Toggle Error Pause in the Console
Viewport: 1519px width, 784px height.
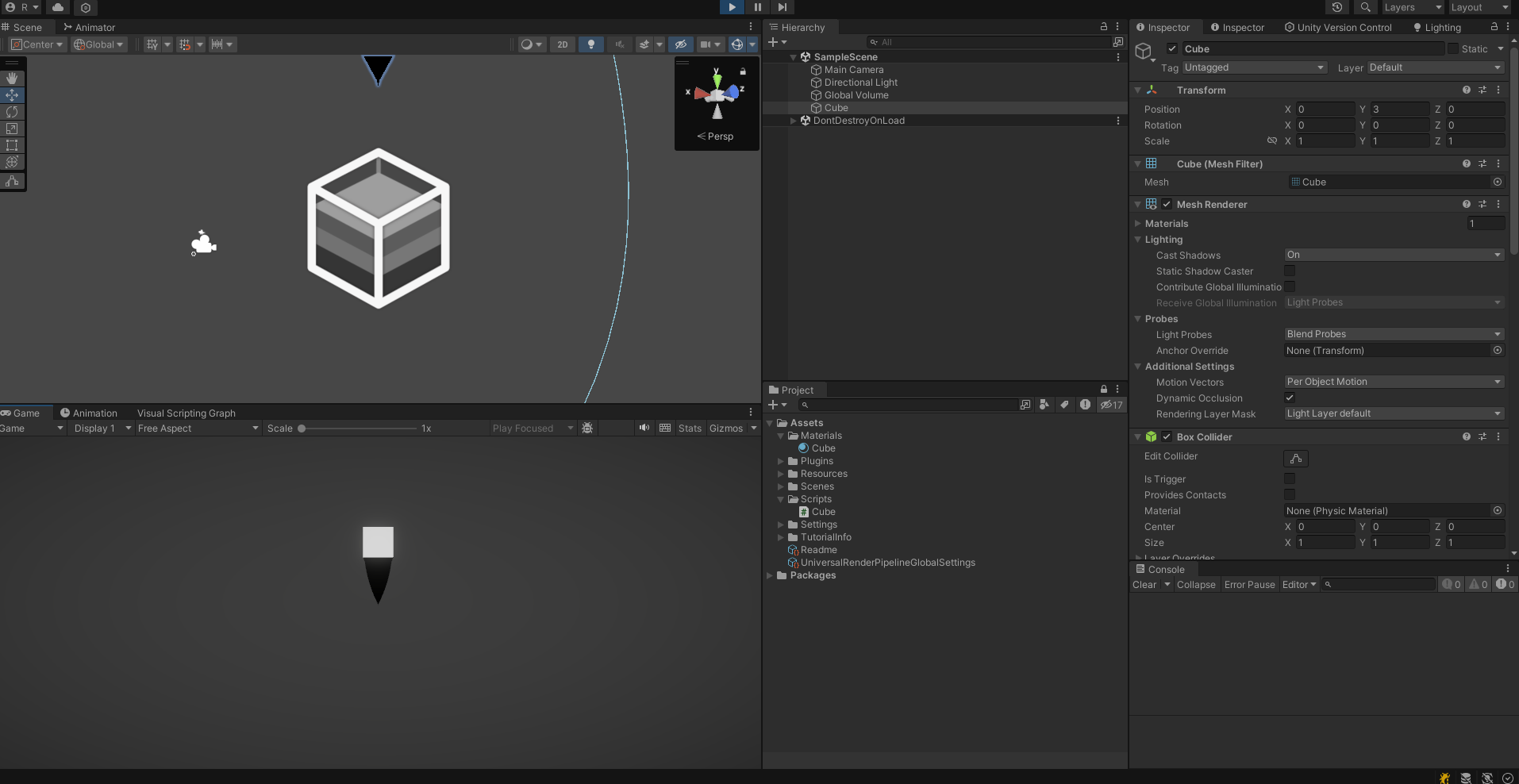(1250, 585)
